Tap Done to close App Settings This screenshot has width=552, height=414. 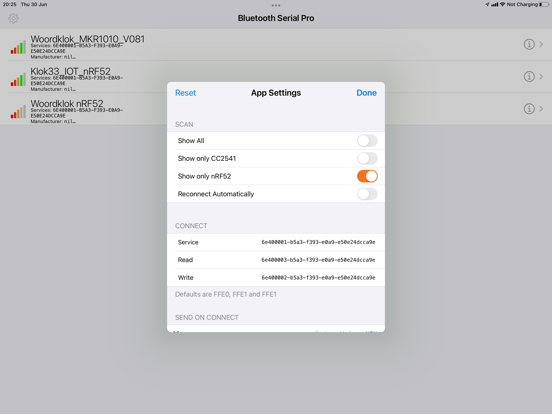[366, 93]
